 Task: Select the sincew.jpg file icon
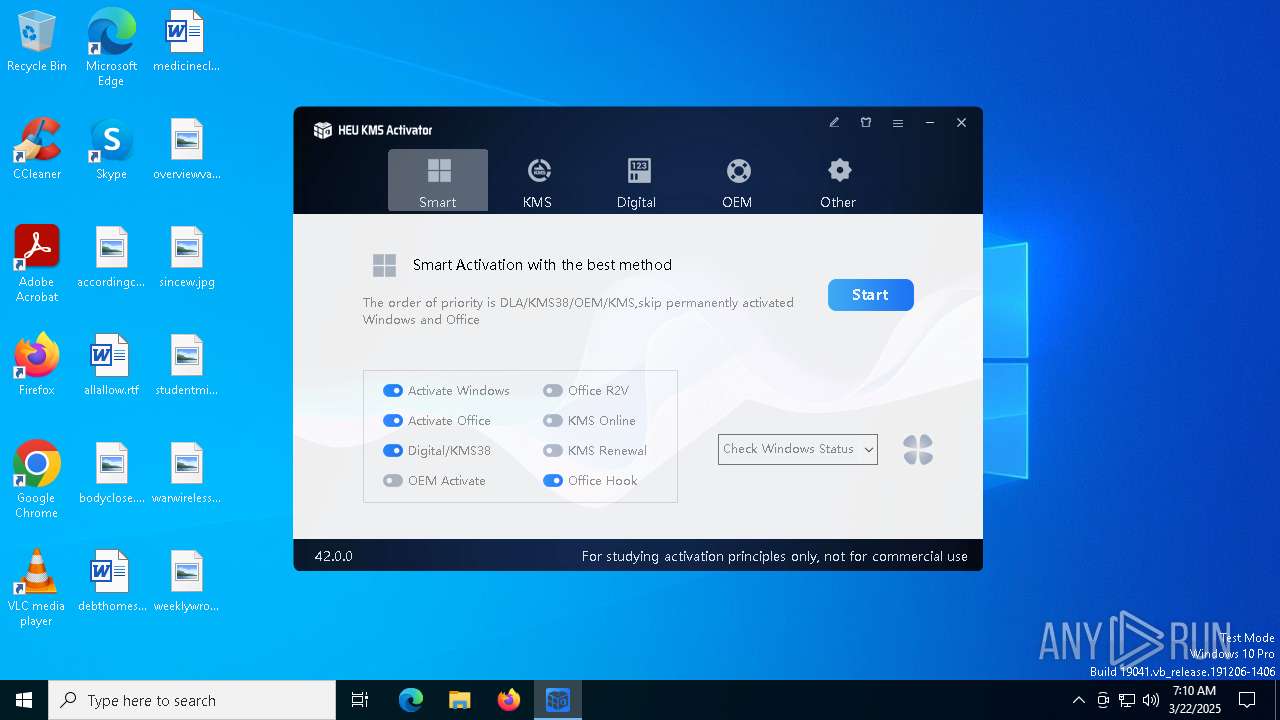pyautogui.click(x=186, y=257)
